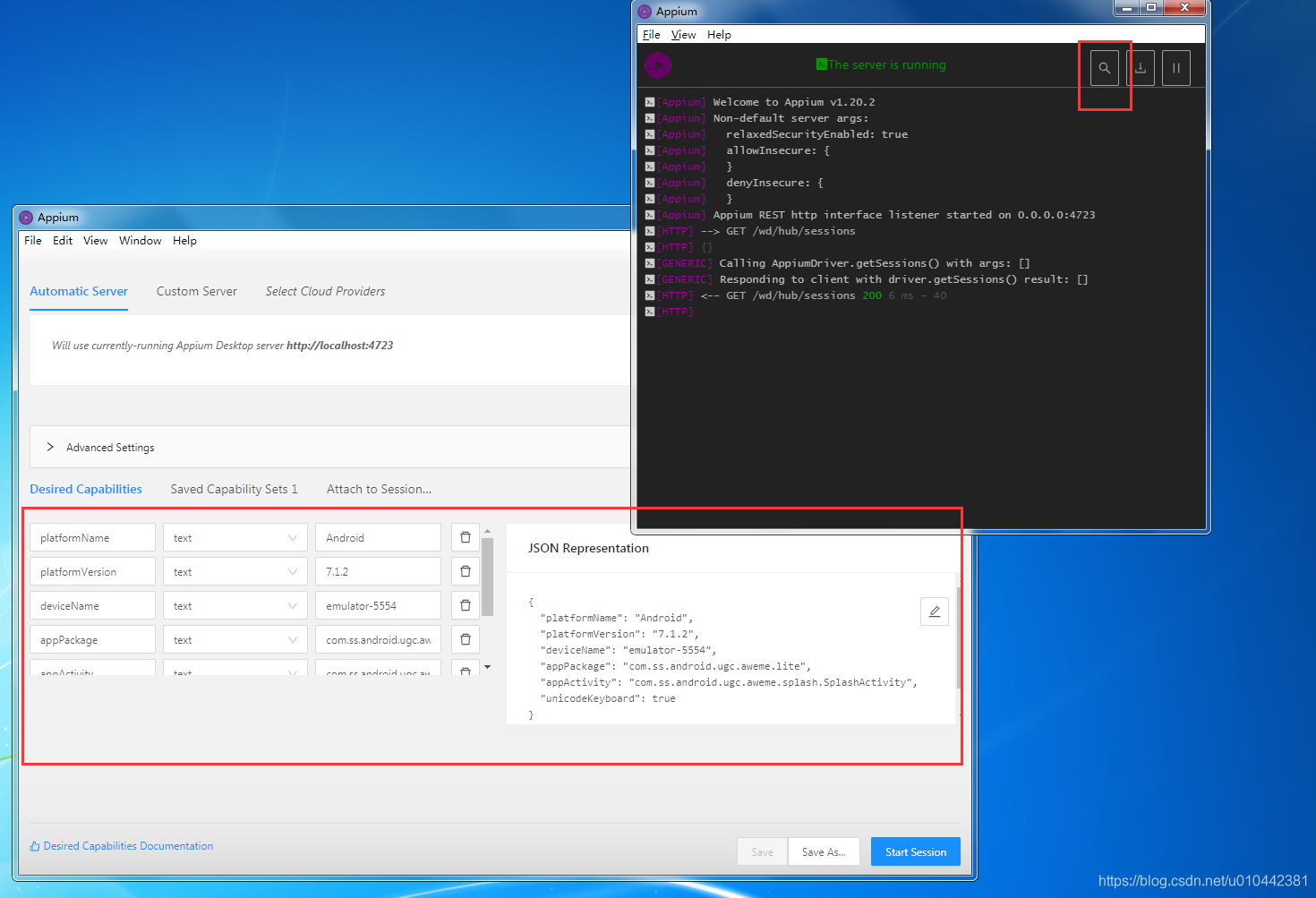Click the disabled Save button
Viewport: 1316px width, 898px height.
[763, 851]
